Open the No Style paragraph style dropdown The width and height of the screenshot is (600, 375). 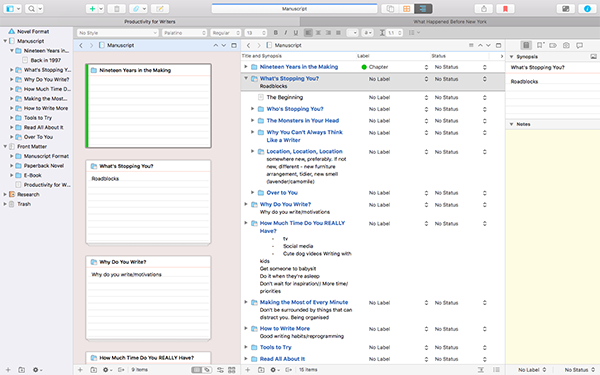(x=117, y=33)
